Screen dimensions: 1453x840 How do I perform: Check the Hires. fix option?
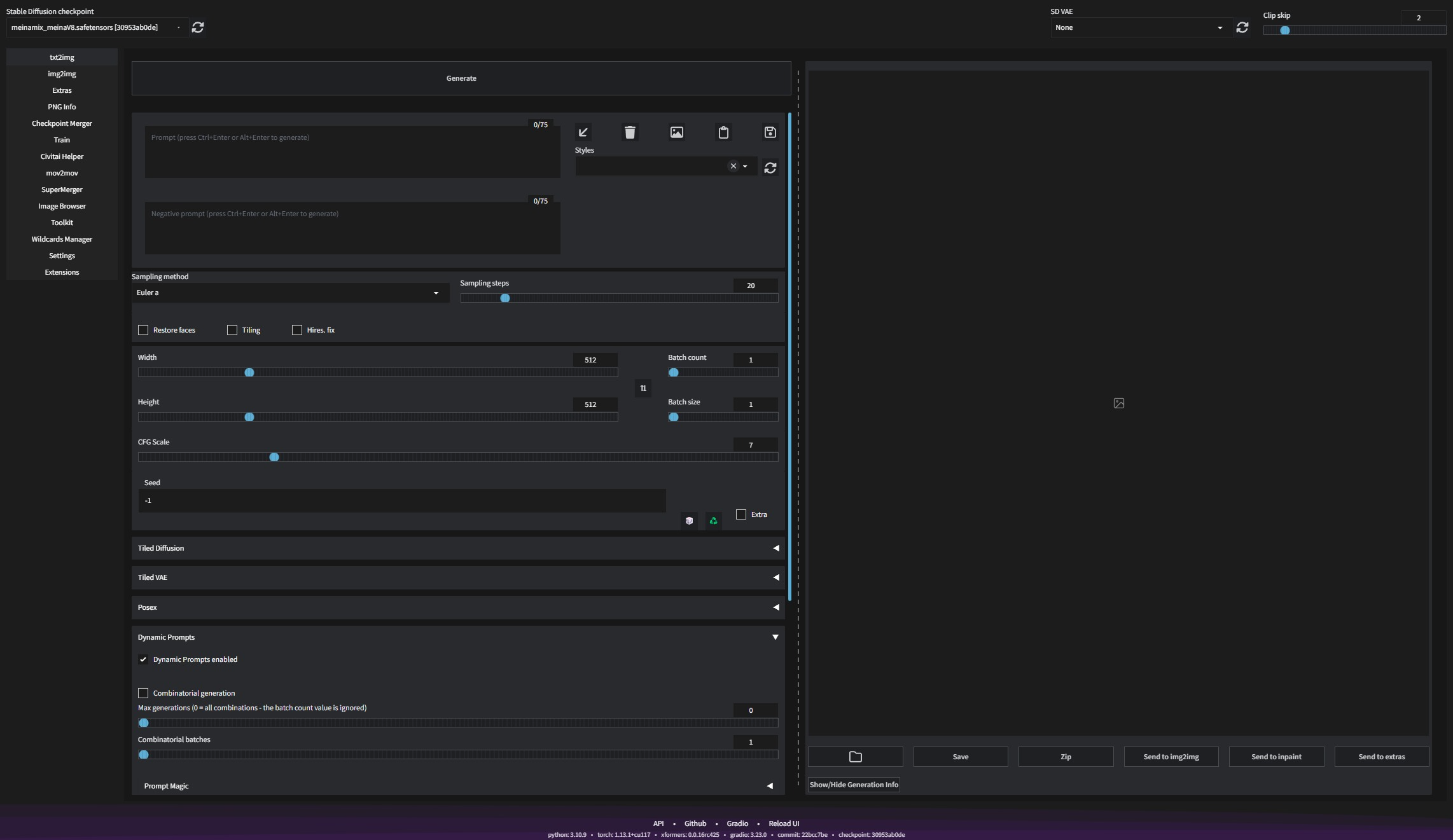[297, 330]
